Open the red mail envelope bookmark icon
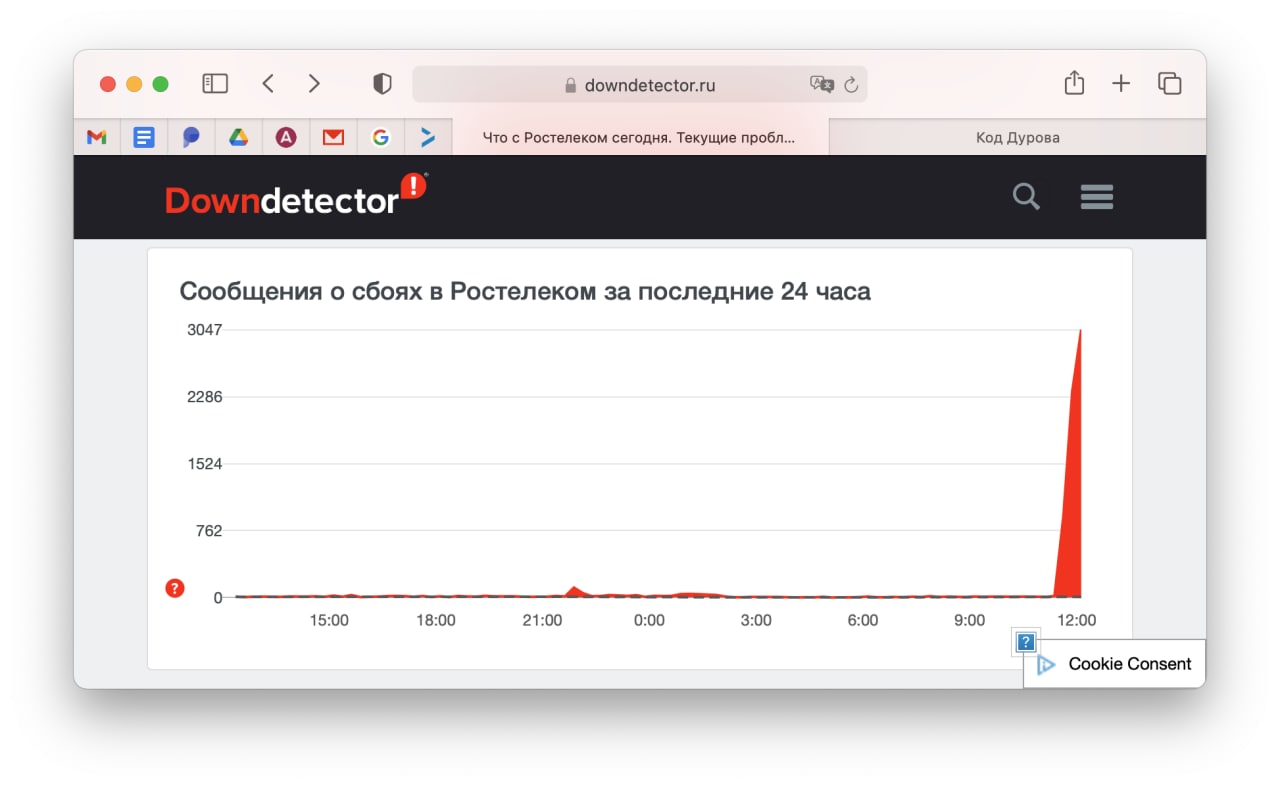 tap(333, 138)
